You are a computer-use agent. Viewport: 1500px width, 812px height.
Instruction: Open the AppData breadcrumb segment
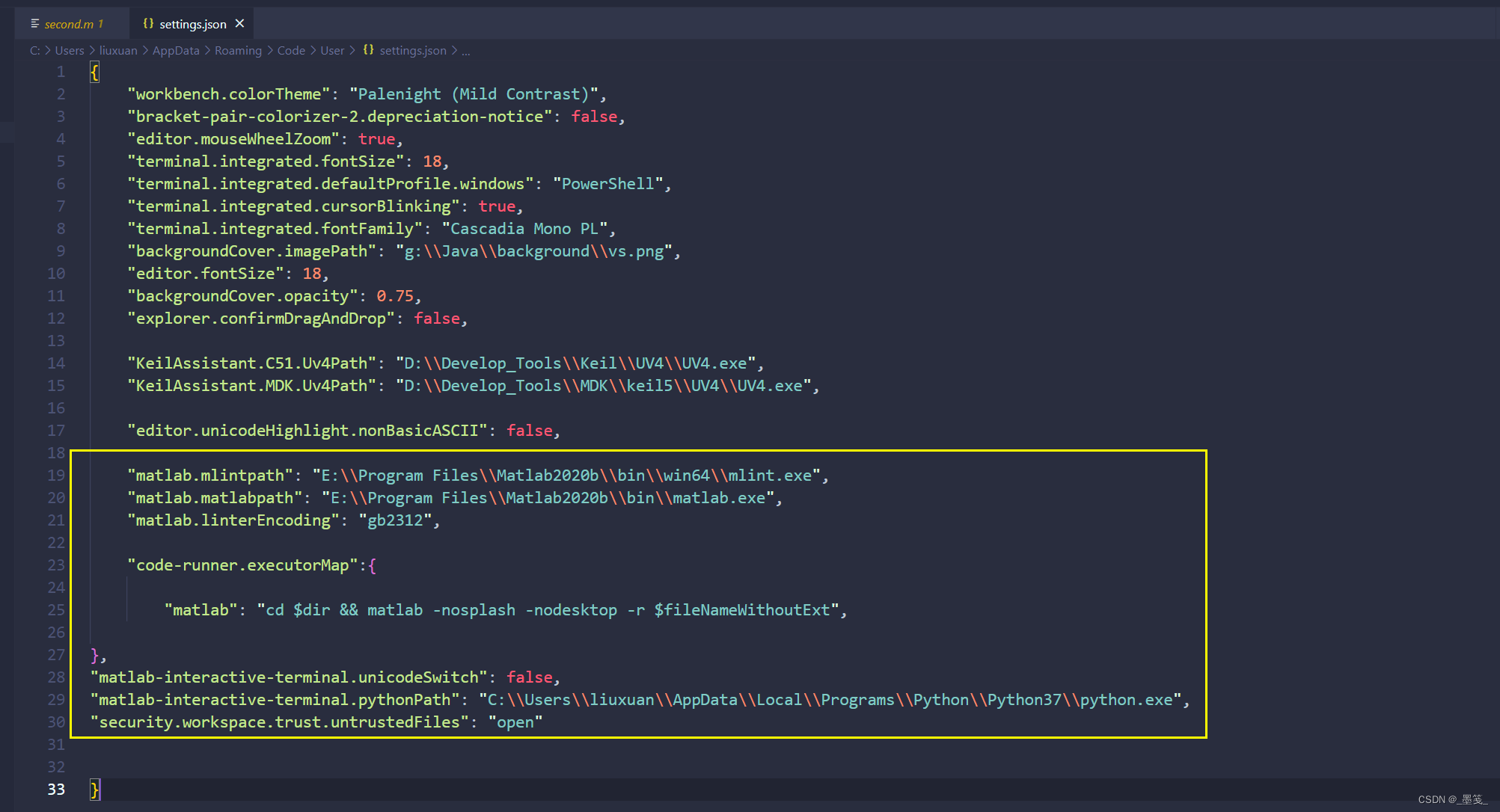pos(176,50)
